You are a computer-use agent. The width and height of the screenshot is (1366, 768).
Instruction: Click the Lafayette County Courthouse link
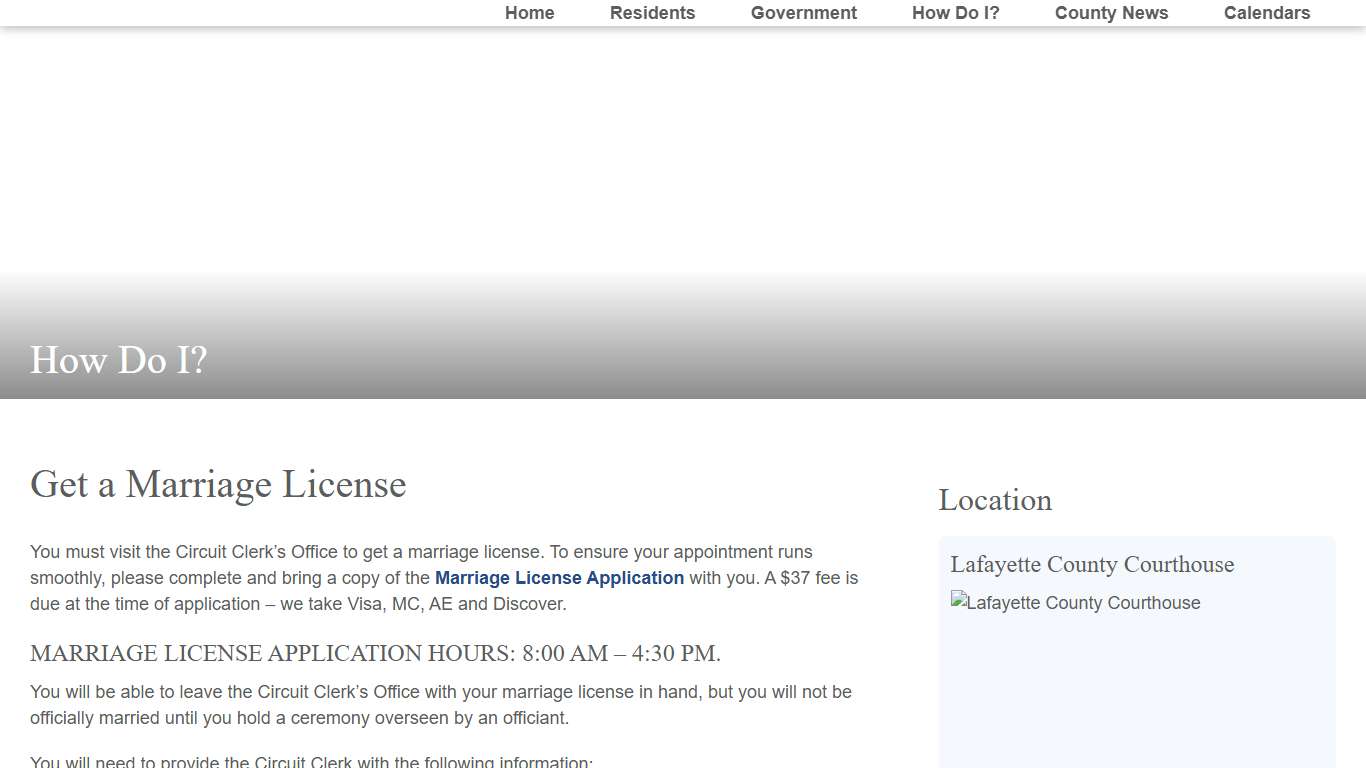click(1092, 565)
